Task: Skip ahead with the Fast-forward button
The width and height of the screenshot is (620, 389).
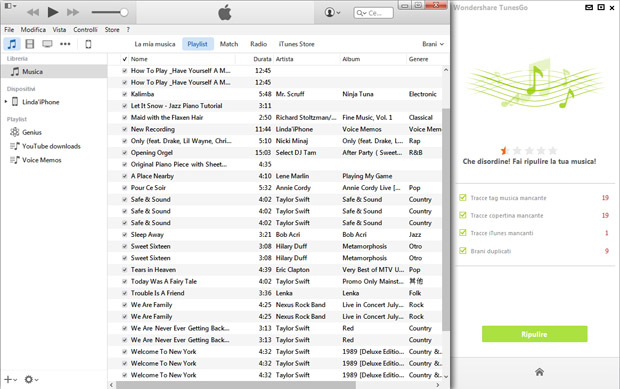Action: pos(73,13)
